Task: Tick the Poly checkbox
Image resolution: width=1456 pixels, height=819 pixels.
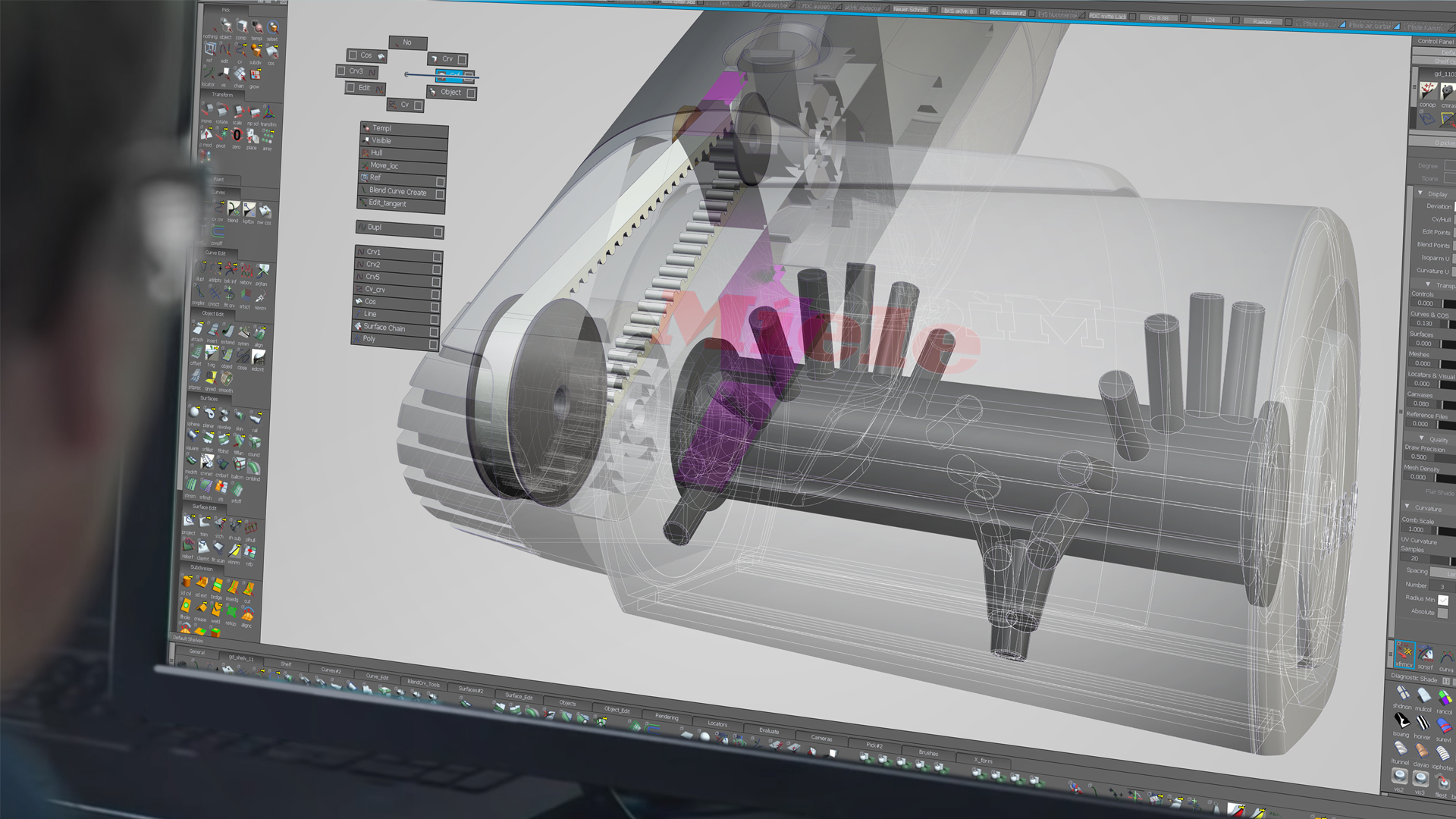Action: coord(434,344)
